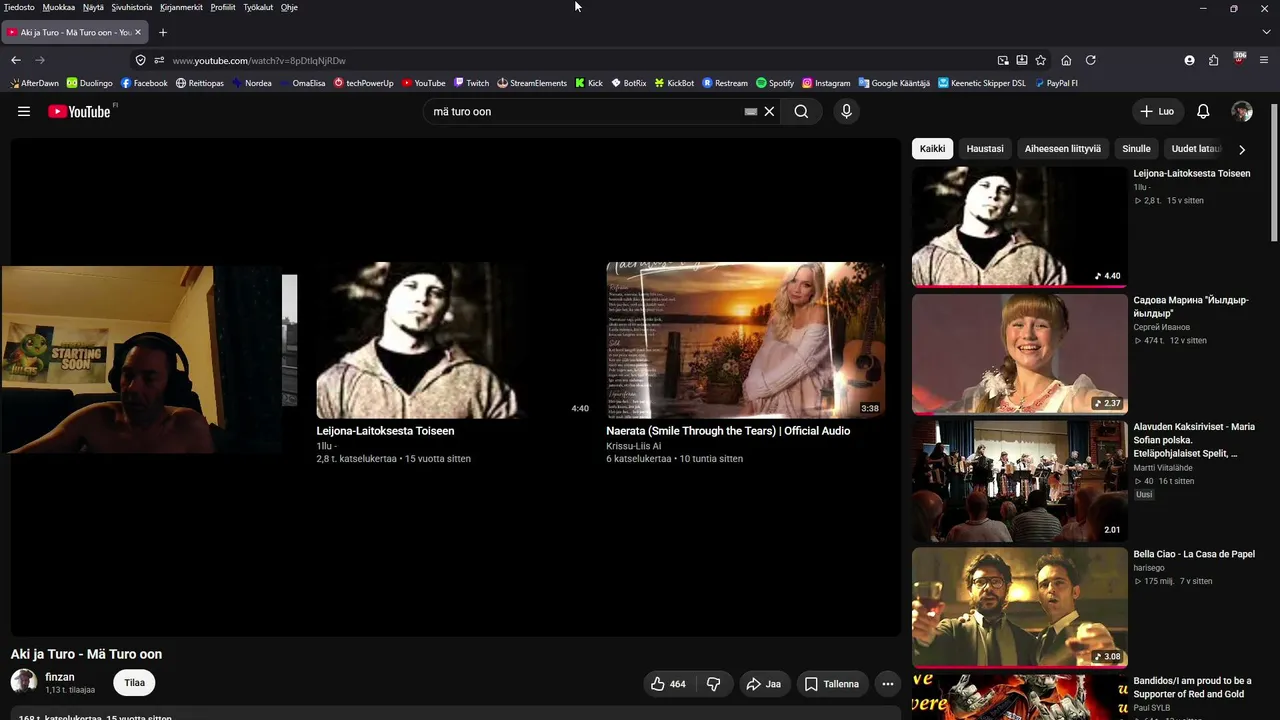
Task: Like the video with 464 likes
Action: point(668,684)
